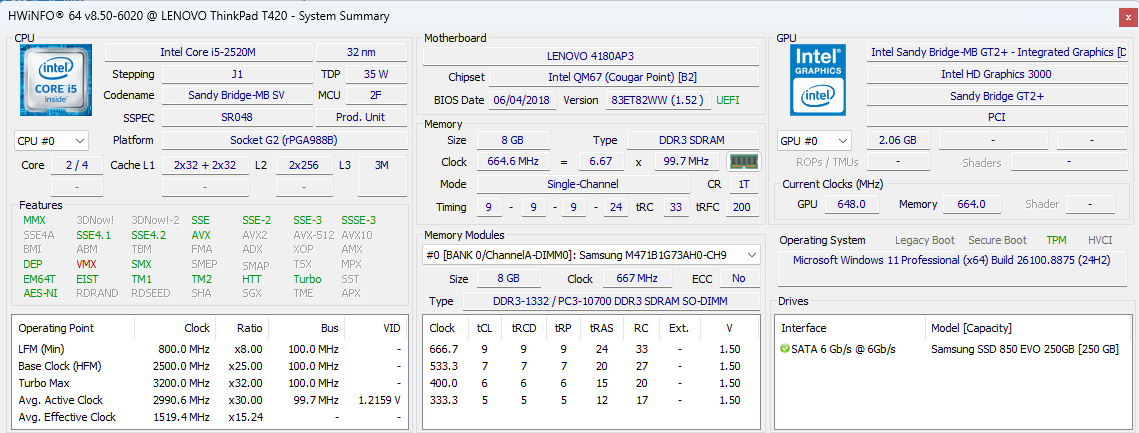Click the Sandy Bridge GT2+ field

(x=996, y=96)
